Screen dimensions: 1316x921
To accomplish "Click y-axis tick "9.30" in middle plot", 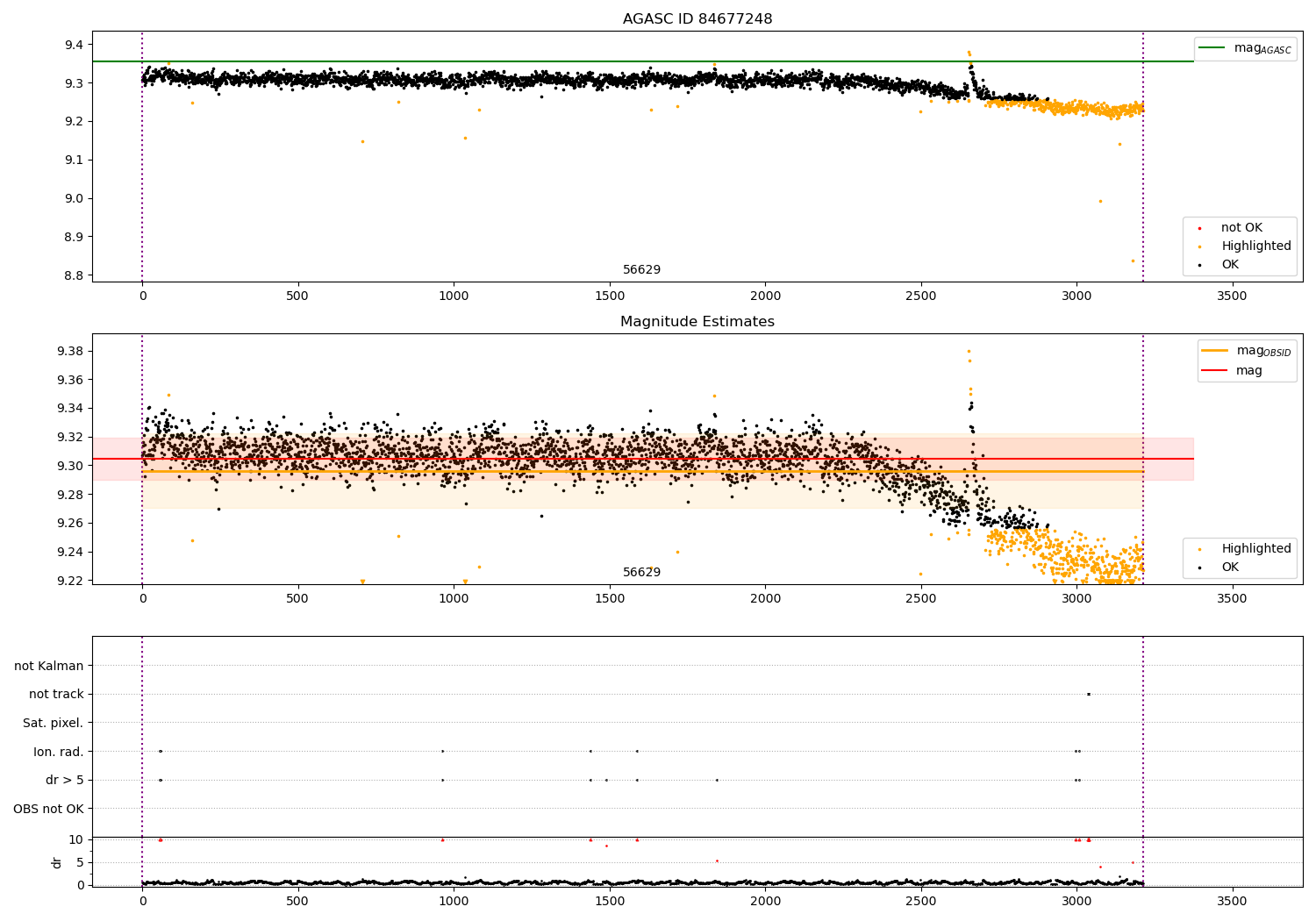I will click(x=70, y=466).
